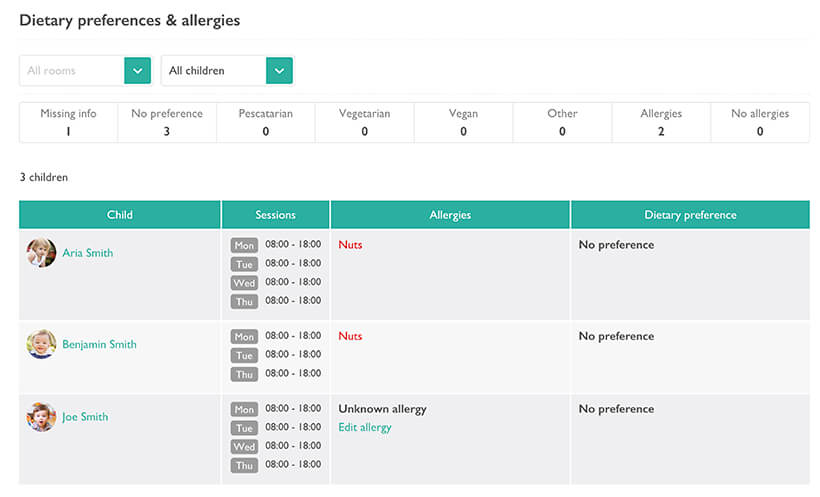The height and width of the screenshot is (497, 820).
Task: Open the All children dropdown arrow
Action: 279,71
